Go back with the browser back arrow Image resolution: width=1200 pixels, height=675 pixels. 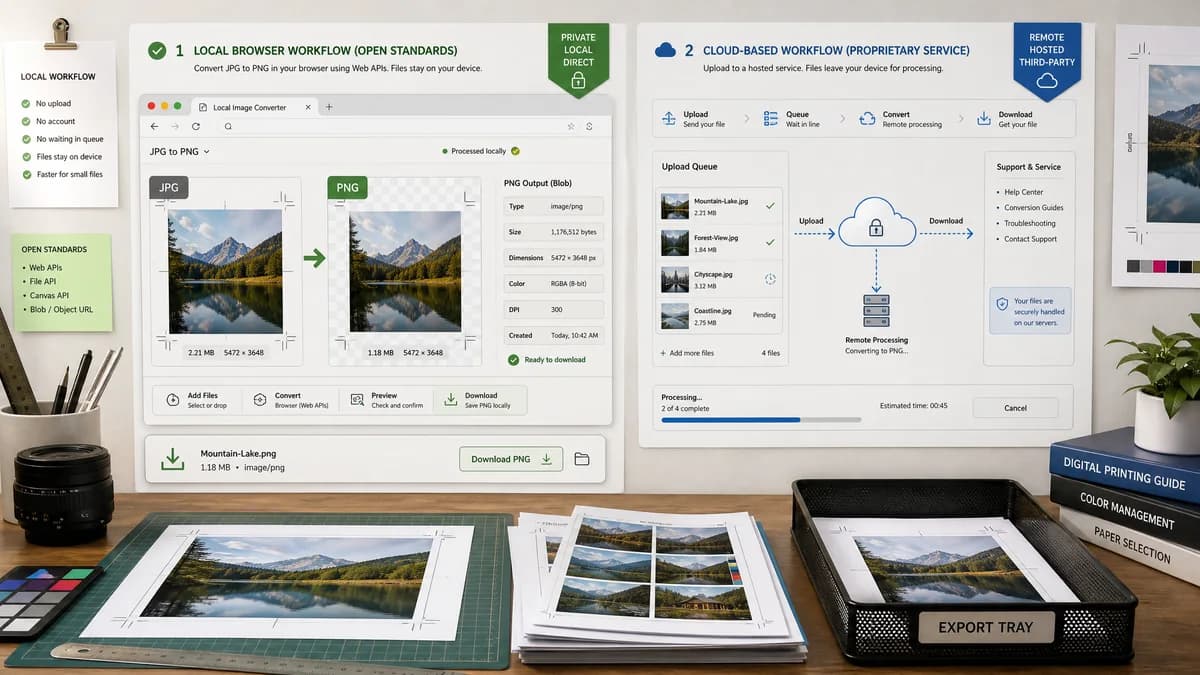(x=154, y=127)
